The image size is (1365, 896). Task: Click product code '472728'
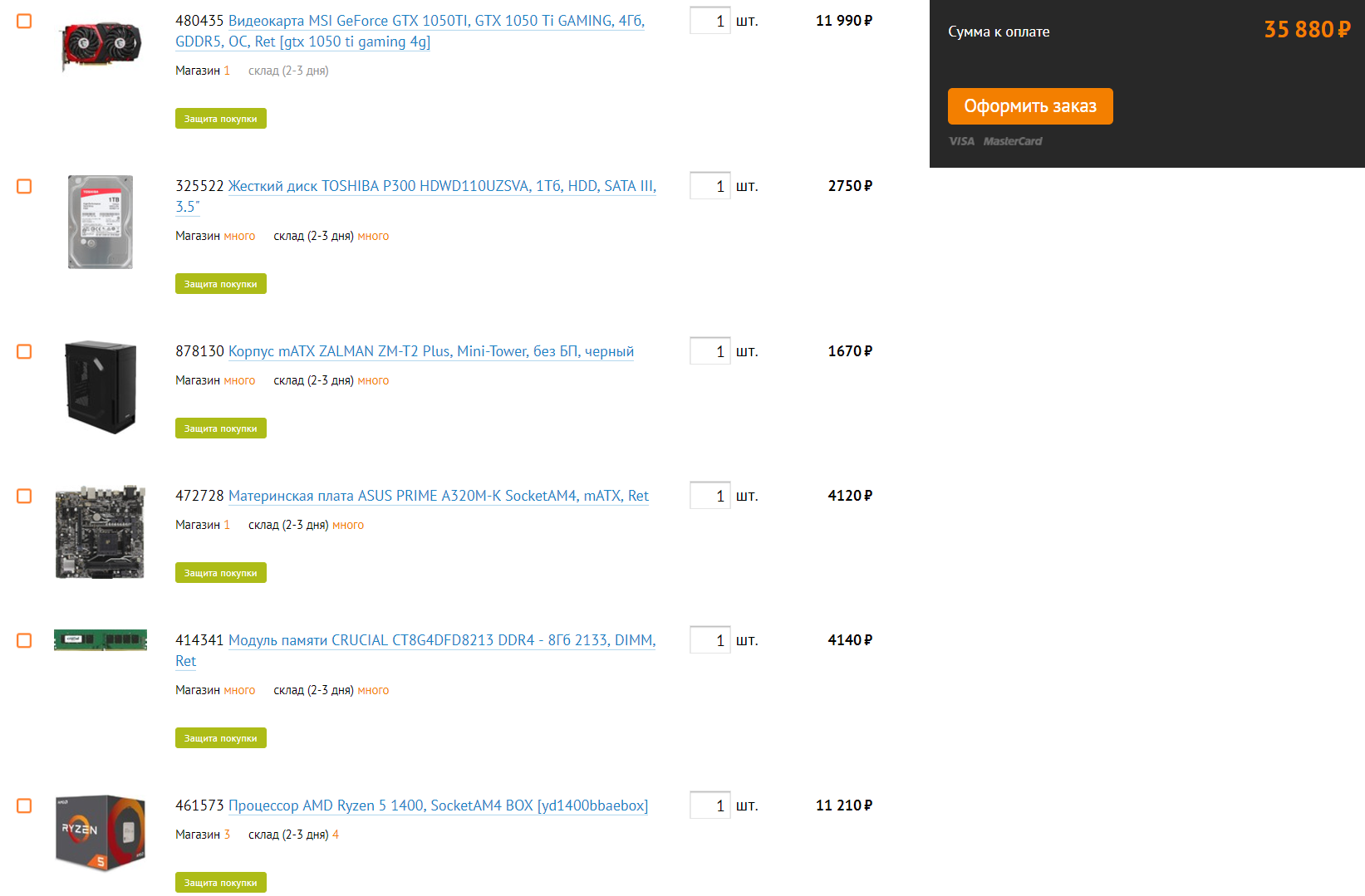199,496
